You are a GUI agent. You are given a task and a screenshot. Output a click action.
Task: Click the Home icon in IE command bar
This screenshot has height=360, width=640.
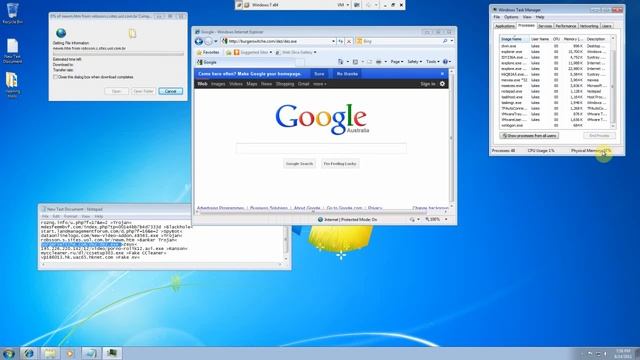[340, 62]
